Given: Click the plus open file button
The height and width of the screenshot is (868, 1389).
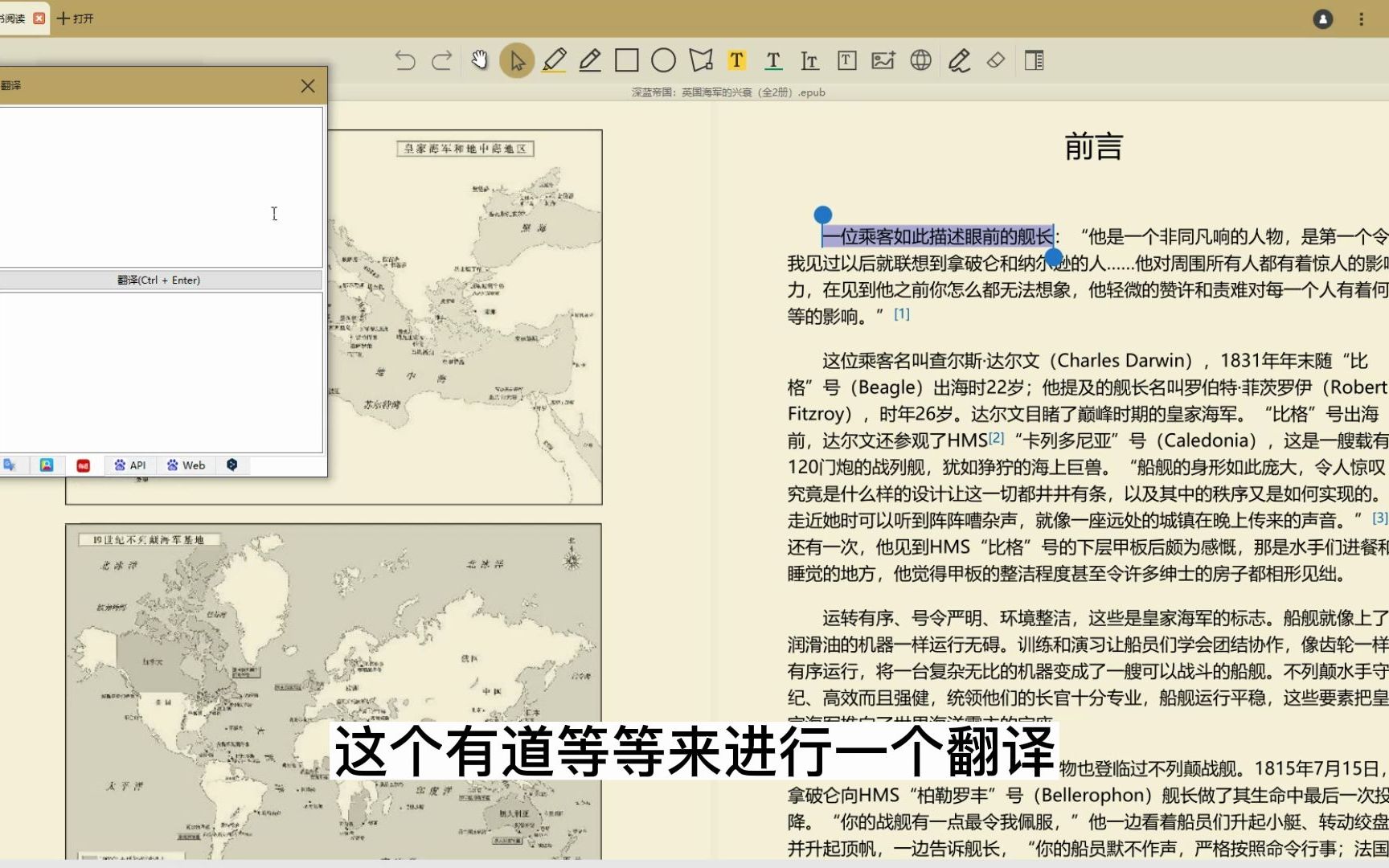Looking at the screenshot, I should [x=75, y=18].
